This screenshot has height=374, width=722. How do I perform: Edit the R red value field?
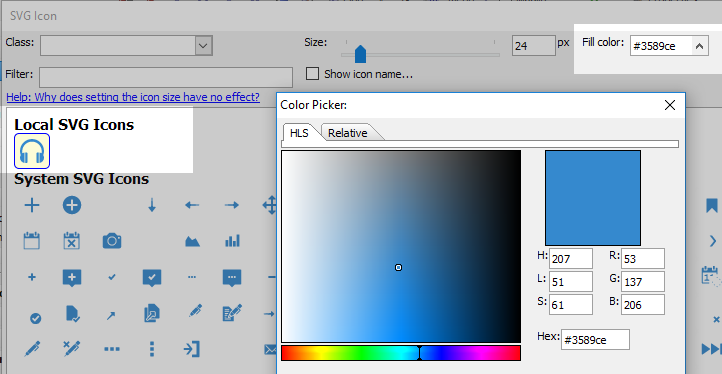point(643,259)
